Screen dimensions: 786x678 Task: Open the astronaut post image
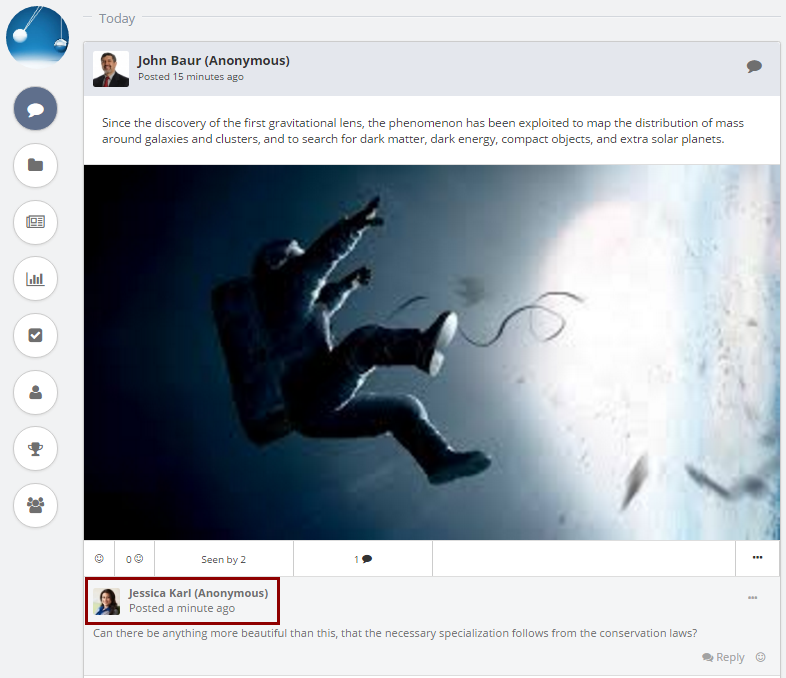click(432, 352)
